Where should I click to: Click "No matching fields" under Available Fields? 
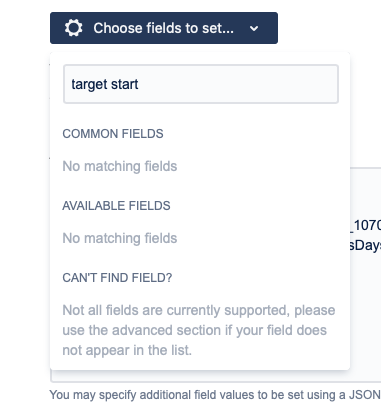(120, 238)
